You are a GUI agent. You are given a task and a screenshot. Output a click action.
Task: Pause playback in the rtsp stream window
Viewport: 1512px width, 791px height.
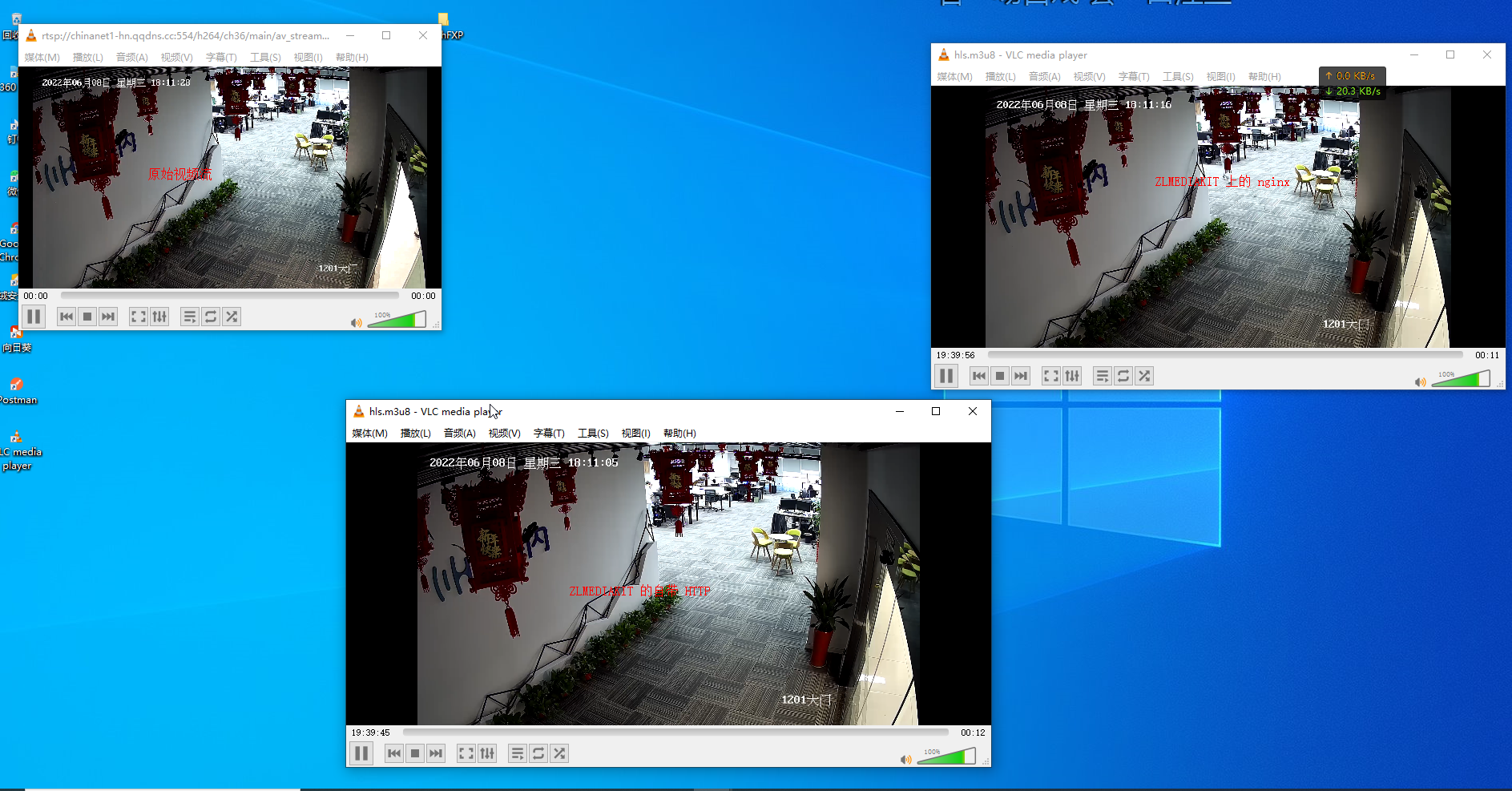click(x=34, y=317)
